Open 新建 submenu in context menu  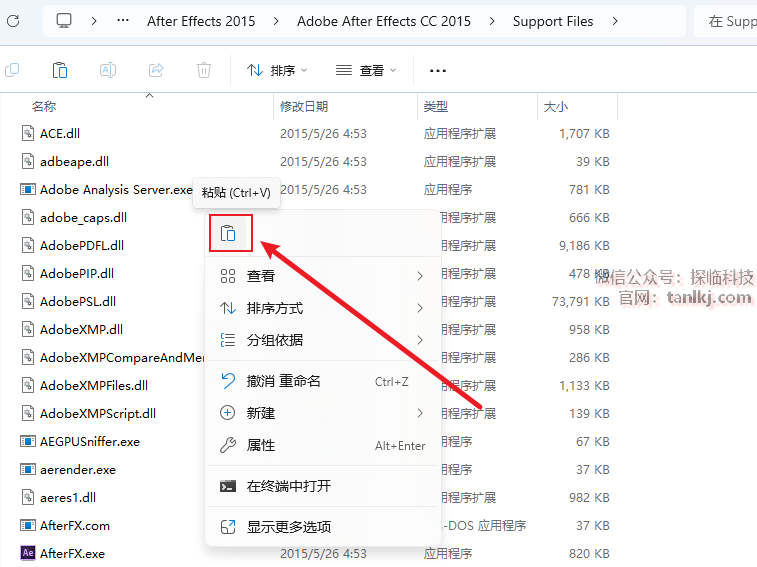[323, 413]
